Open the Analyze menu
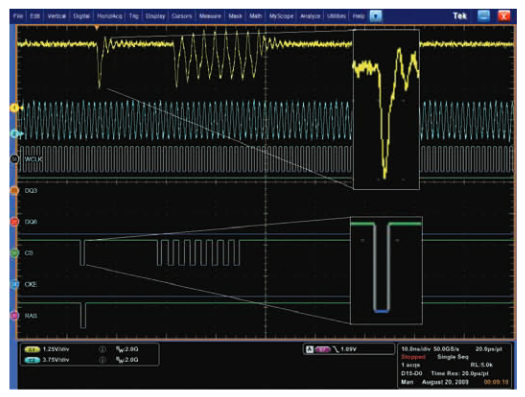Viewport: 525px width, 397px height. [x=310, y=16]
